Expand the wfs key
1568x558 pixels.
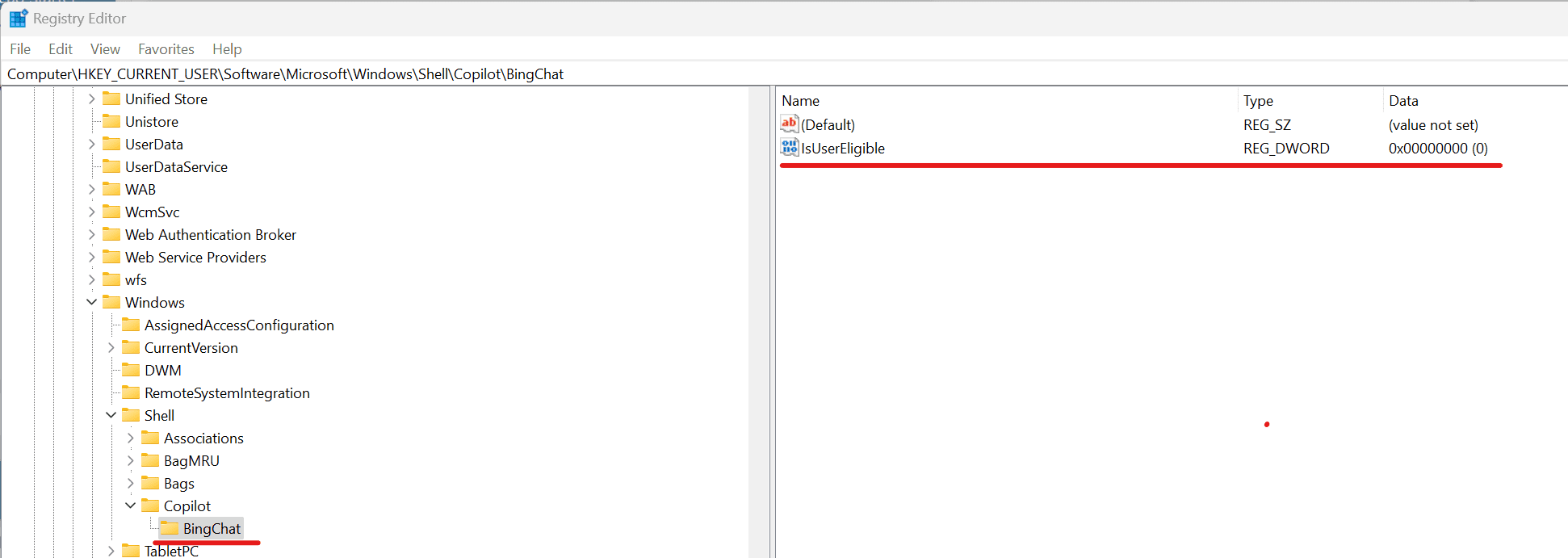[91, 280]
